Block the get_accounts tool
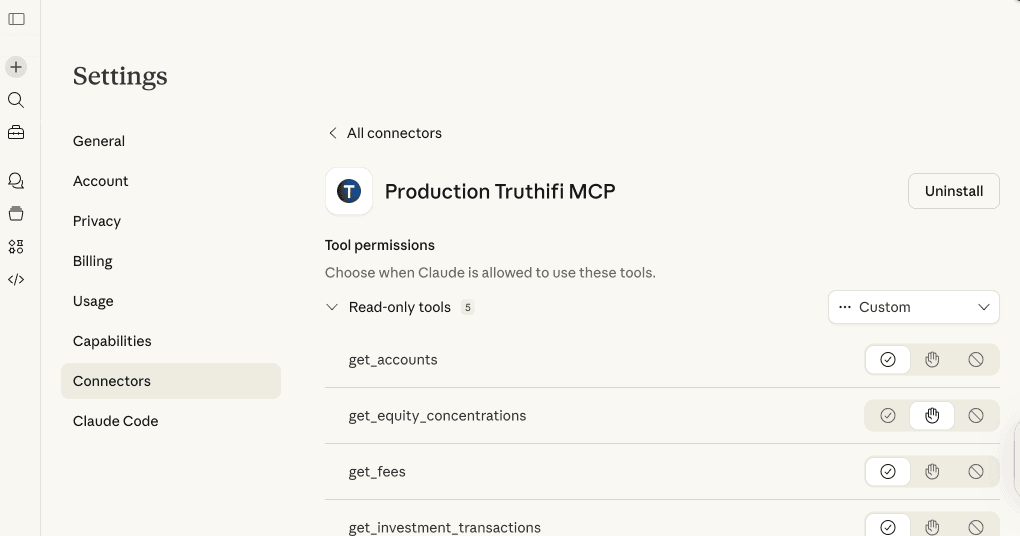 (976, 360)
